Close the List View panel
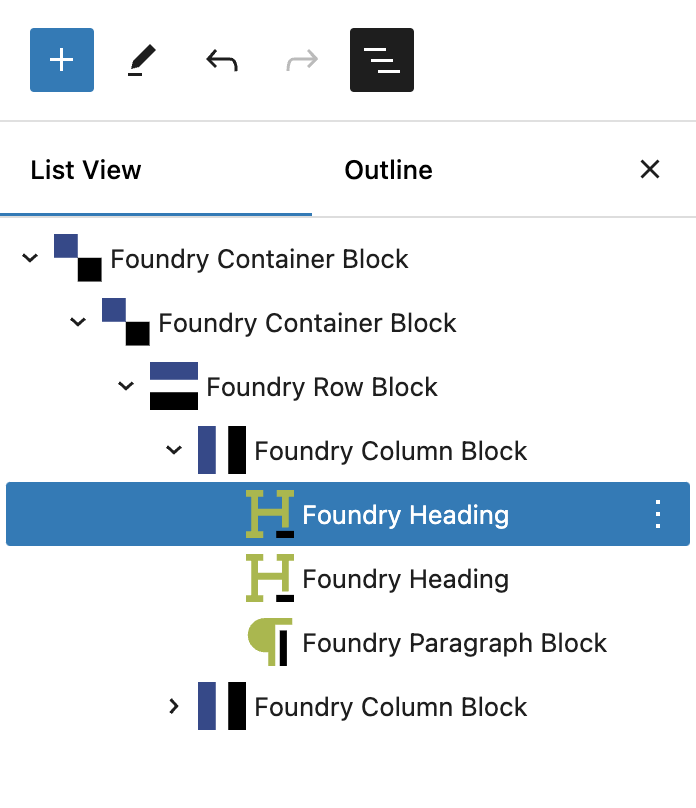This screenshot has height=808, width=696. coord(650,169)
